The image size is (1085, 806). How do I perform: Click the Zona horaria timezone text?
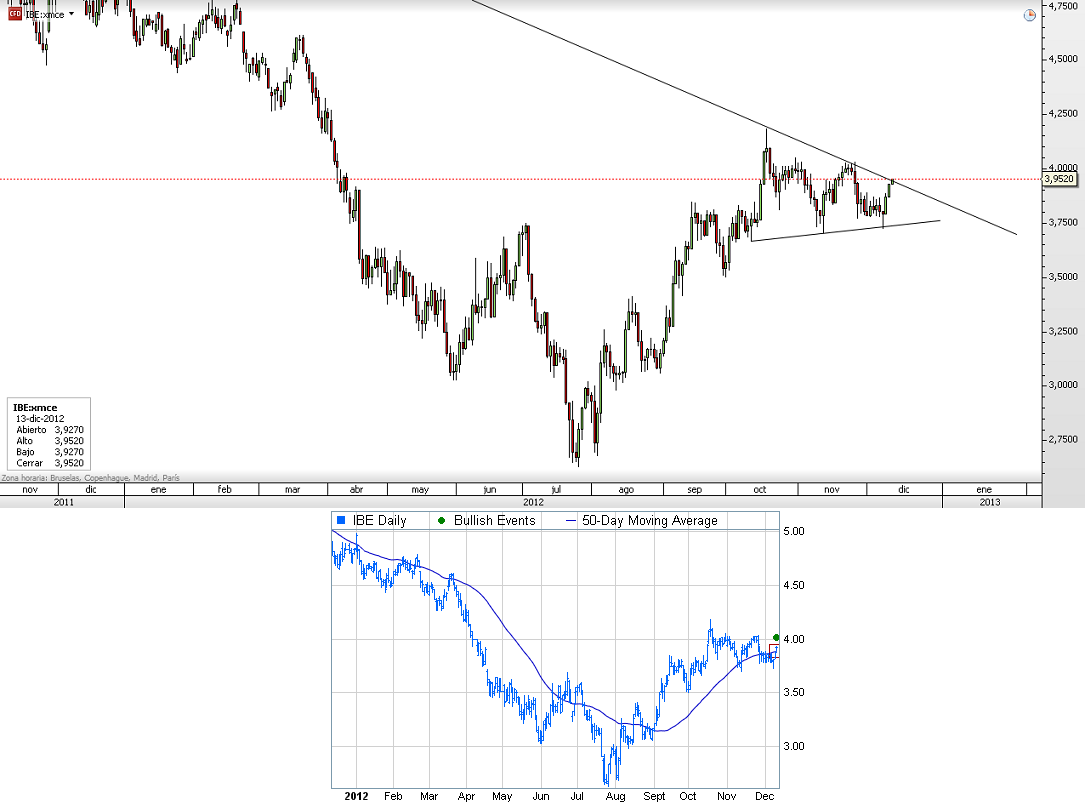click(x=90, y=477)
